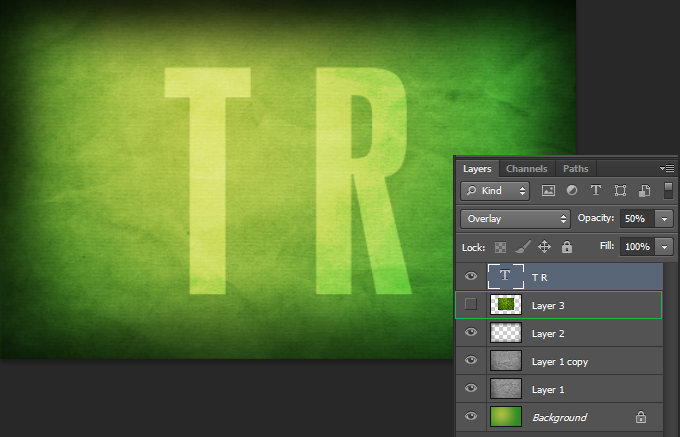Hide the T R text layer
Viewport: 680px width, 437px height.
click(x=471, y=276)
